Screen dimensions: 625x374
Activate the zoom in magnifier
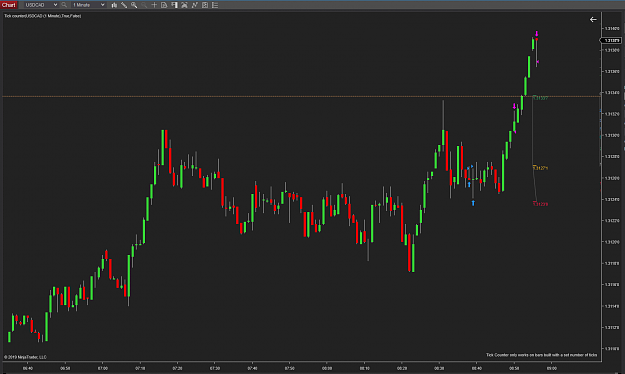(134, 5)
